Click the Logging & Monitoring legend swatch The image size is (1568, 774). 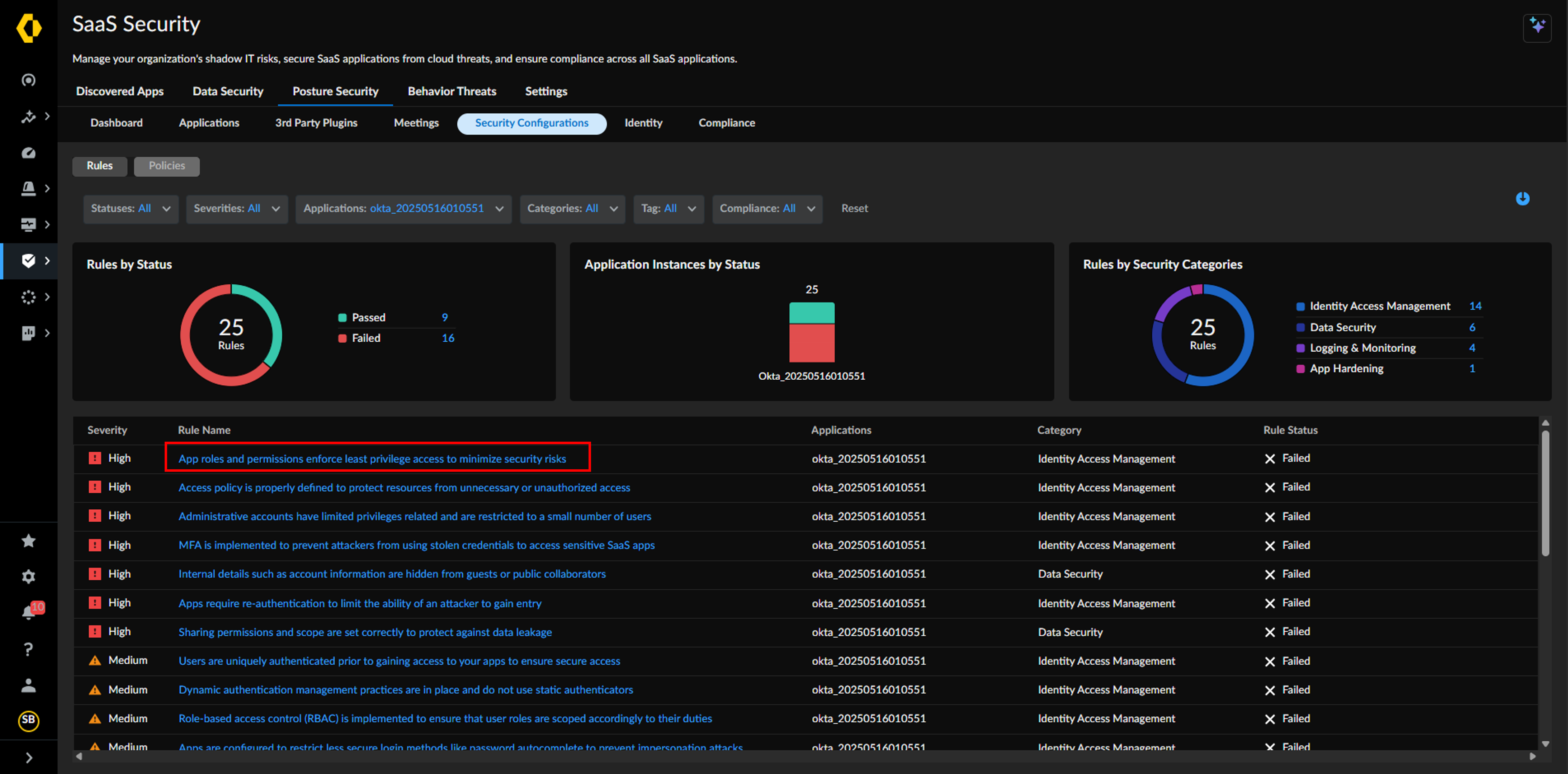[x=1300, y=348]
